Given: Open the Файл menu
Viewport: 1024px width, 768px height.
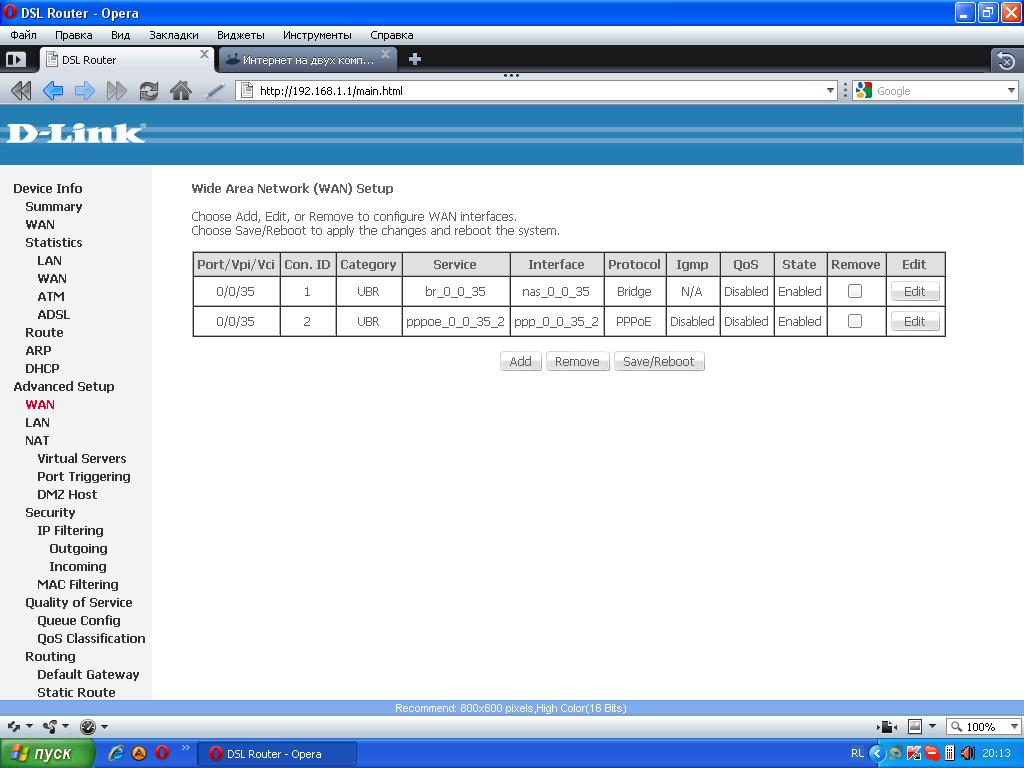Looking at the screenshot, I should tap(24, 35).
